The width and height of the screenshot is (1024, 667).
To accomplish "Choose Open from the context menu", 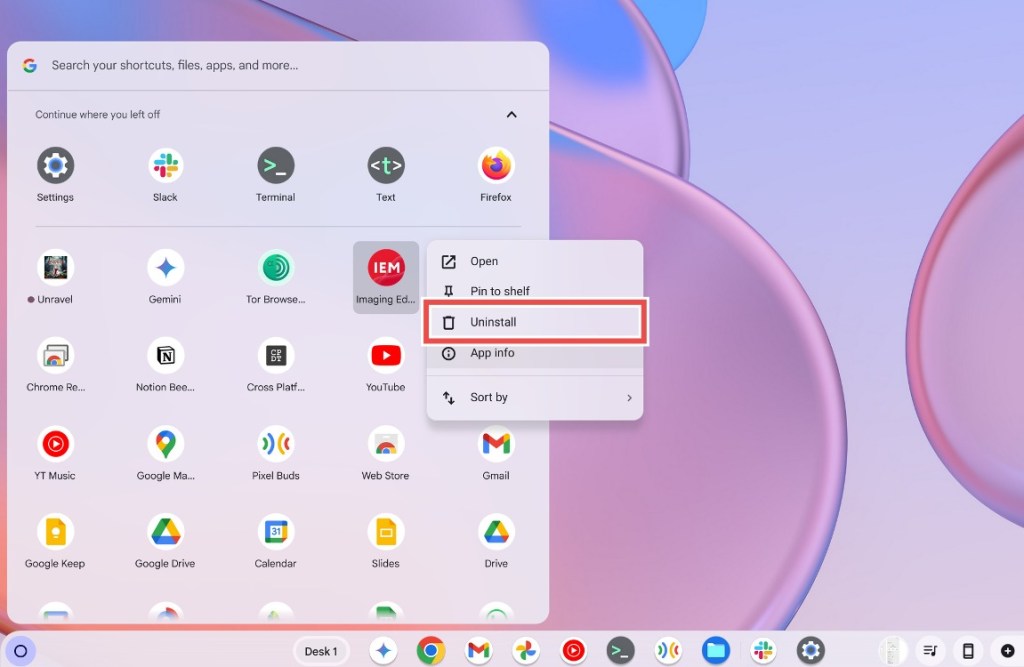I will click(x=535, y=261).
